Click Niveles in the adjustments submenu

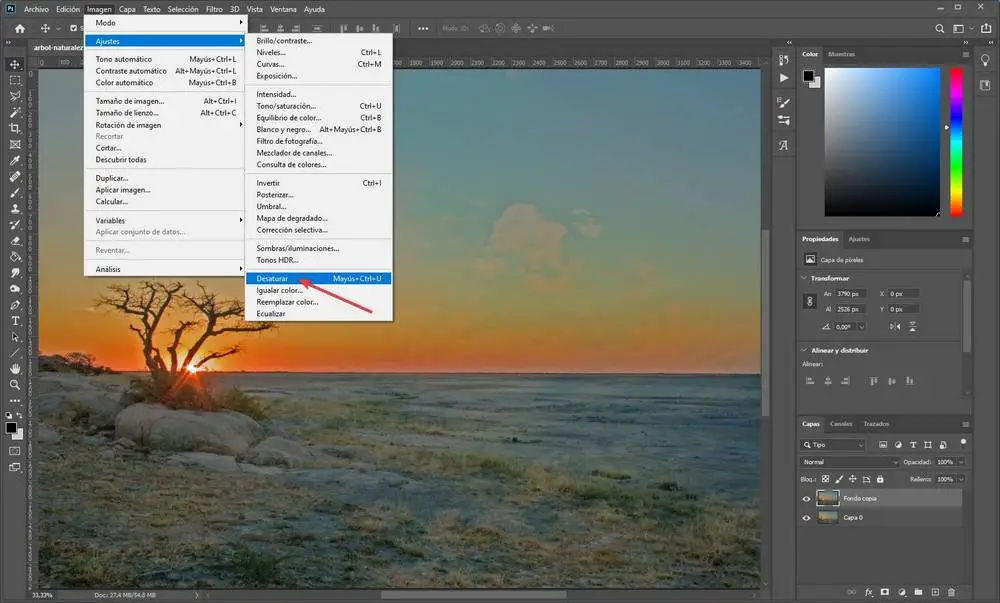(270, 52)
